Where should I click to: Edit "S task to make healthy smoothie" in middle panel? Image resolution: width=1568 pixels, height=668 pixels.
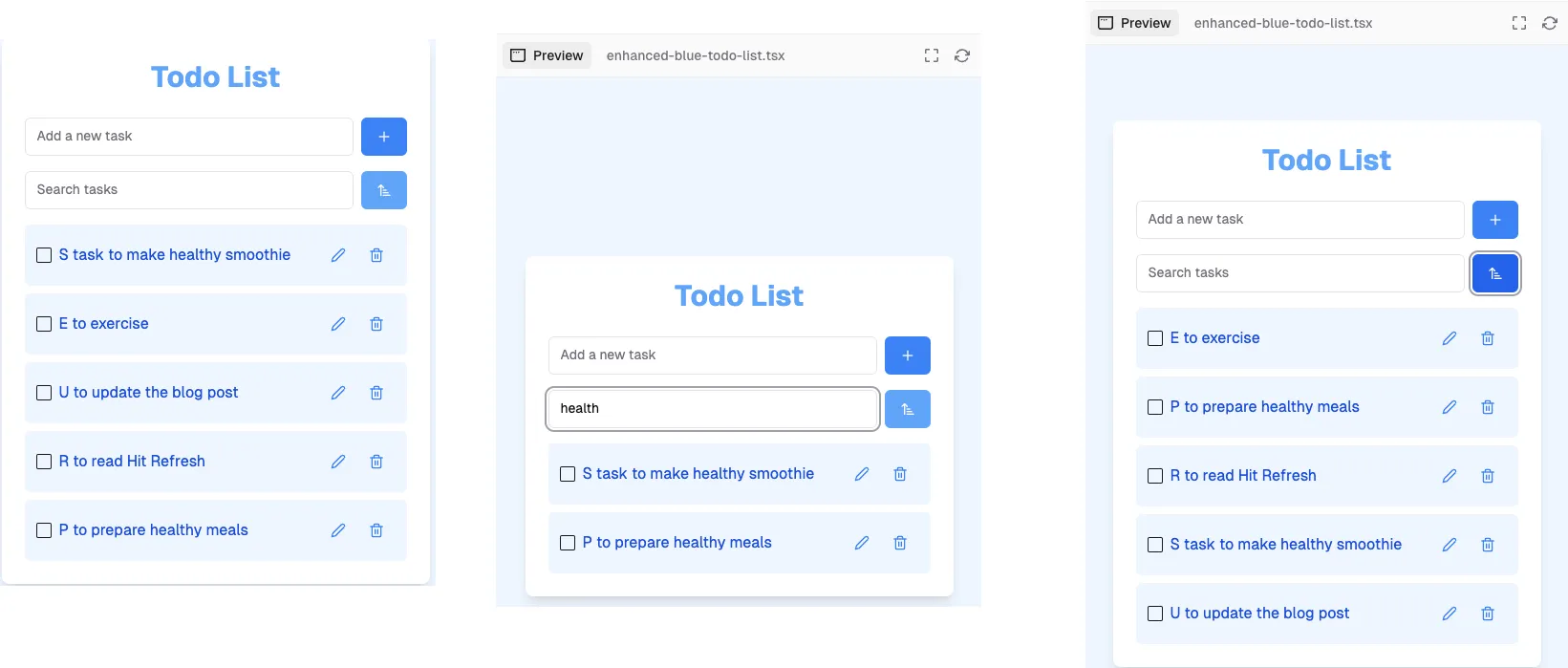click(861, 473)
